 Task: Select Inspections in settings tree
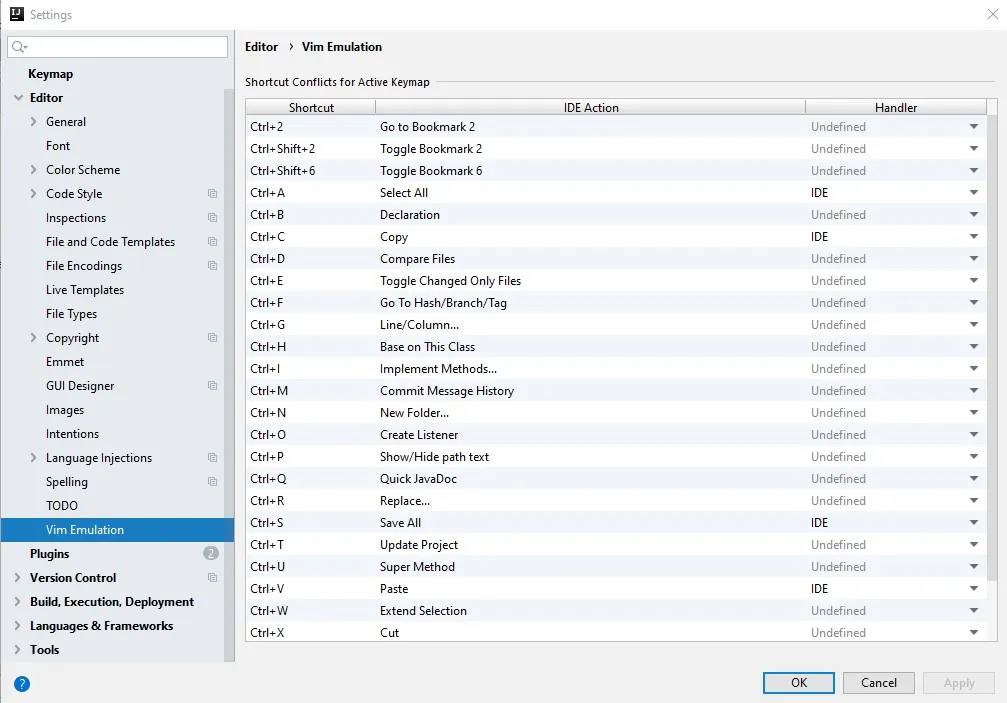click(x=76, y=218)
